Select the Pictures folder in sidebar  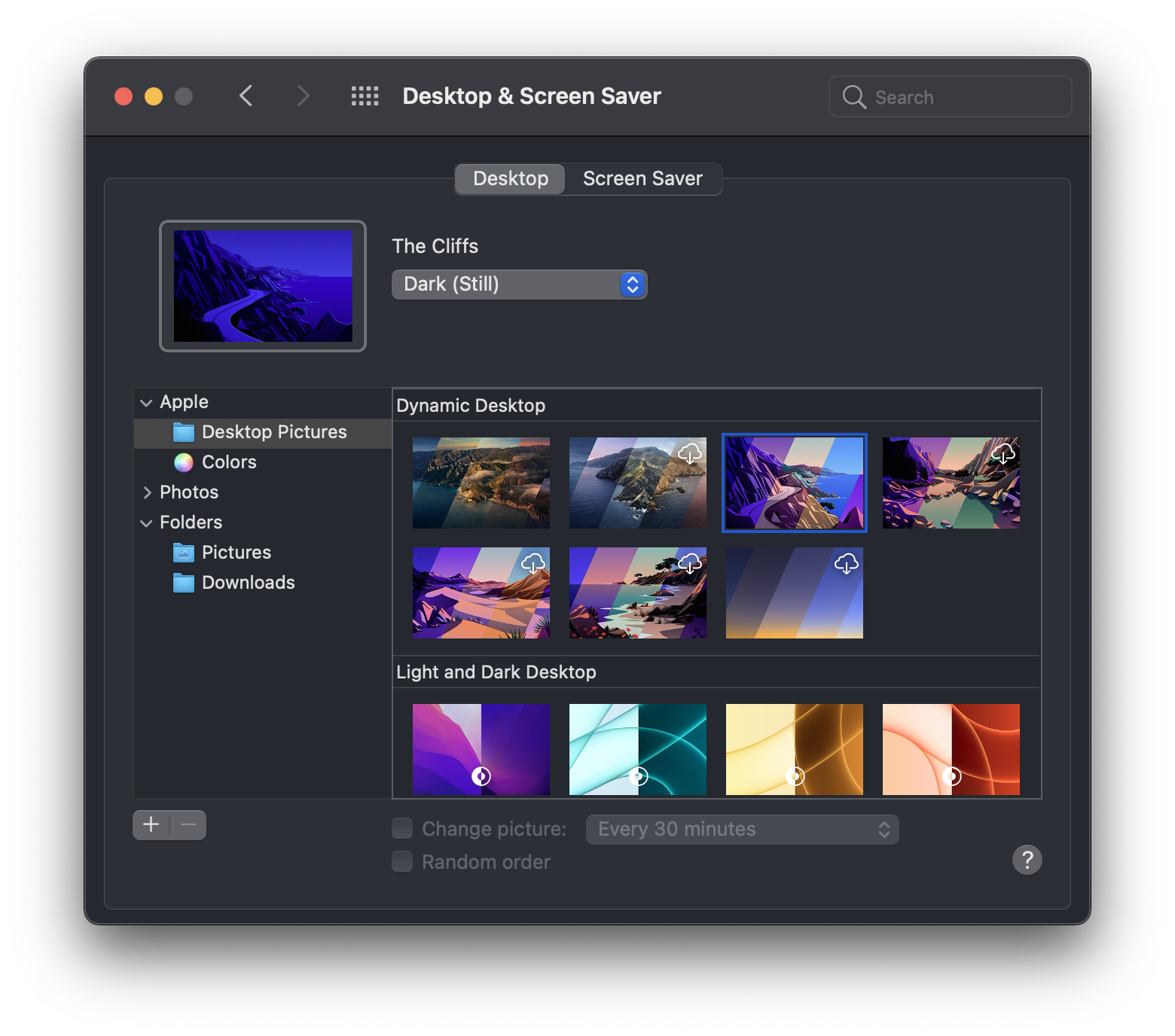click(x=263, y=553)
